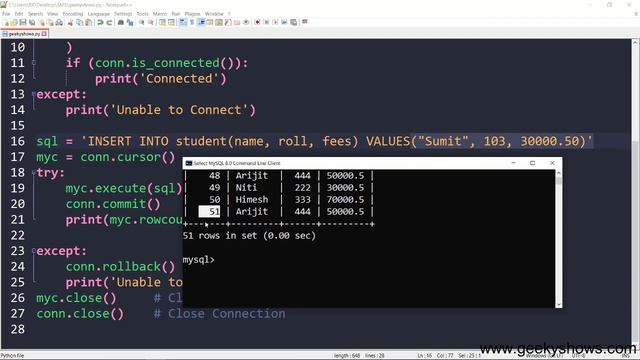This screenshot has width=640, height=360.
Task: Click the Zoom In toolbar icon
Action: pyautogui.click(x=142, y=22)
